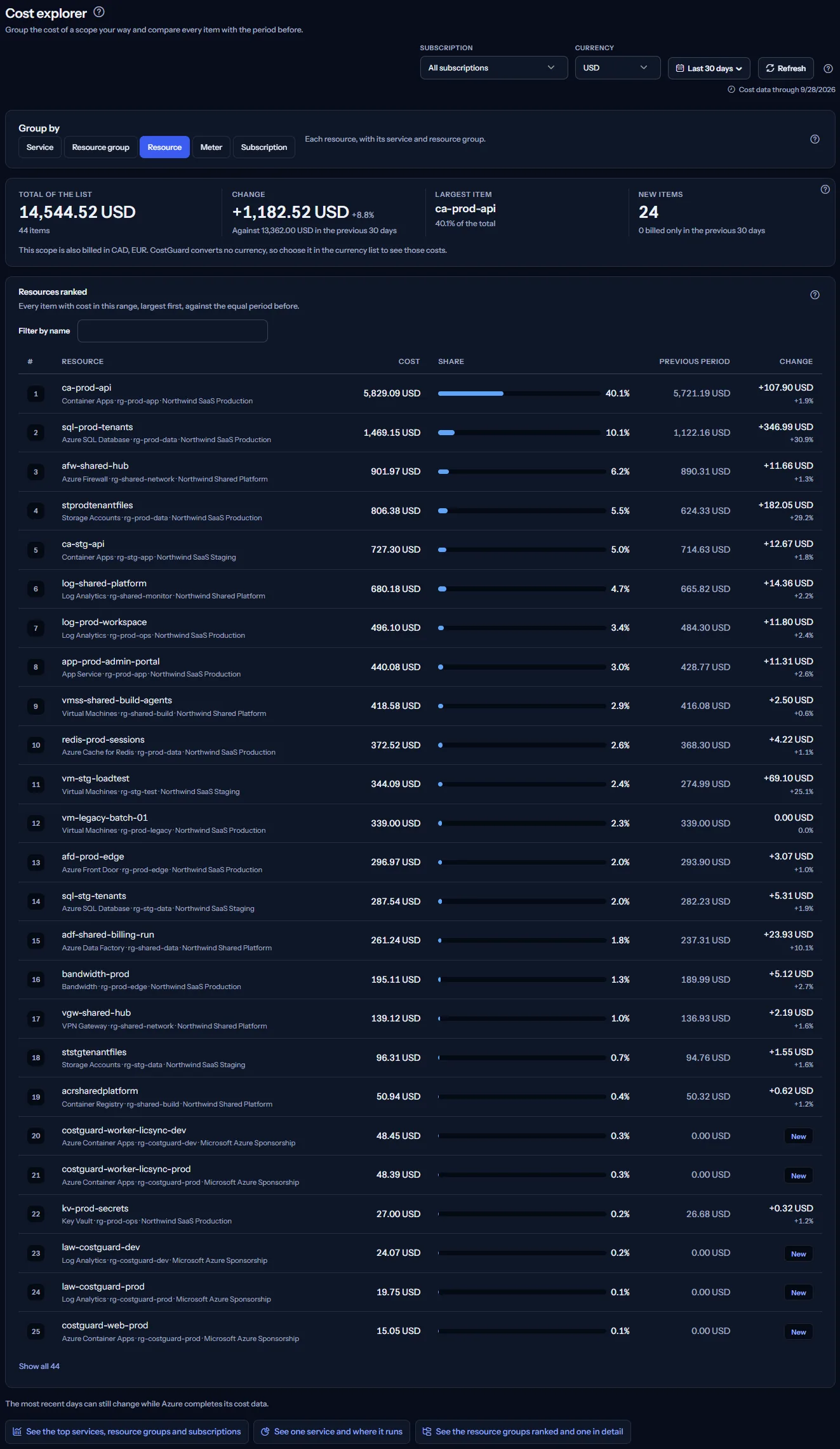Click vmss-shared-build-agents resource name

117,700
